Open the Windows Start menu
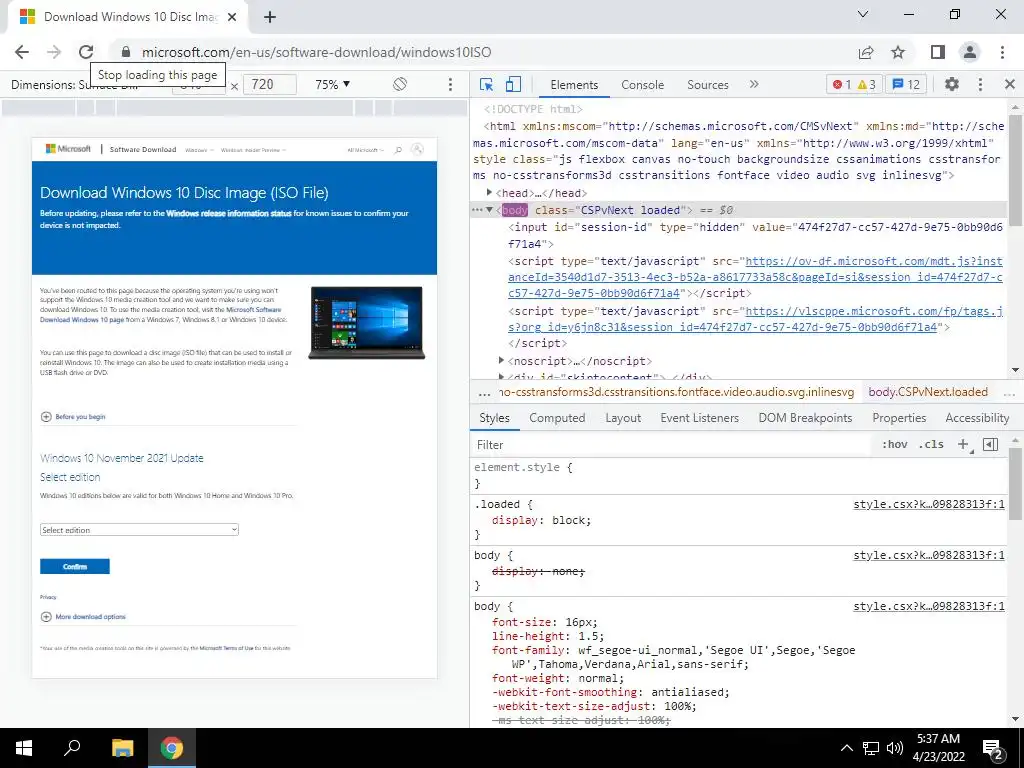 pos(24,748)
